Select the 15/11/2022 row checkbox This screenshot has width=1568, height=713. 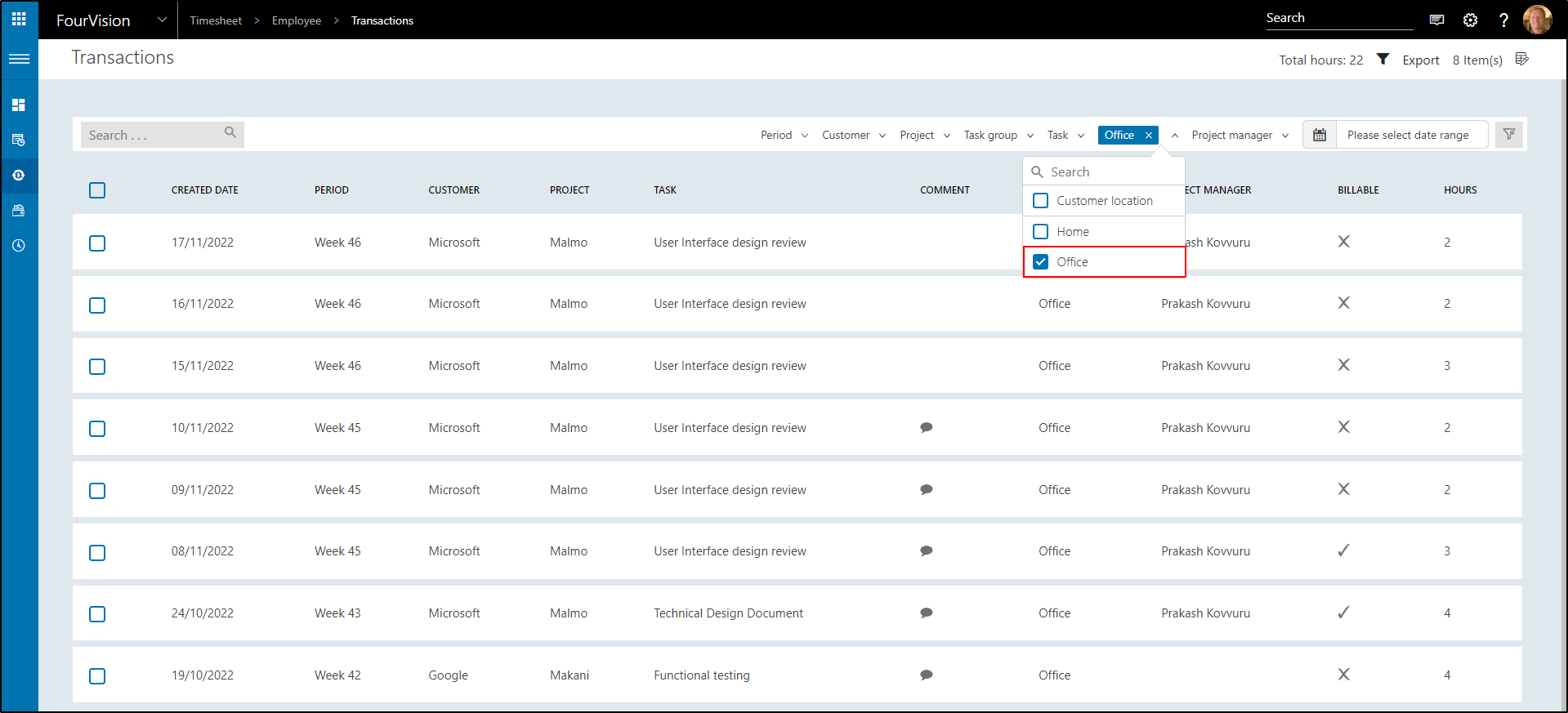tap(97, 367)
